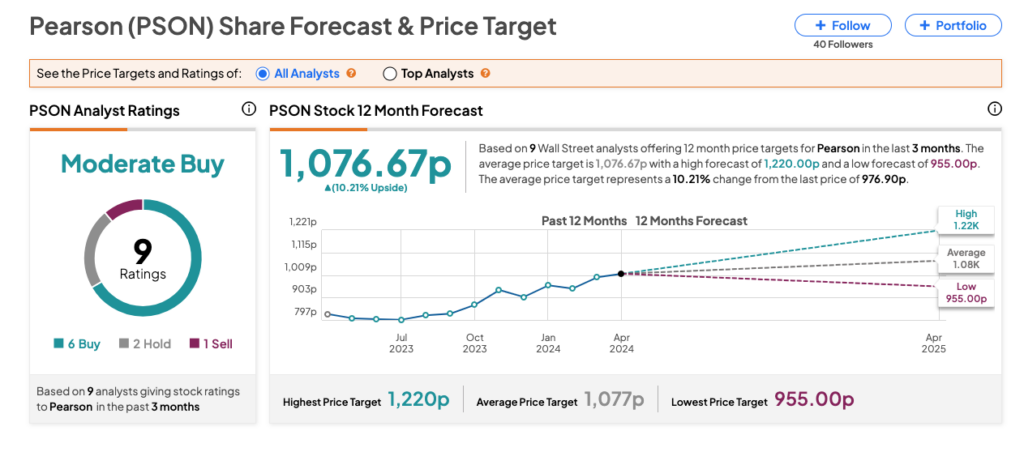Open help icon beside All Analysts

point(351,74)
